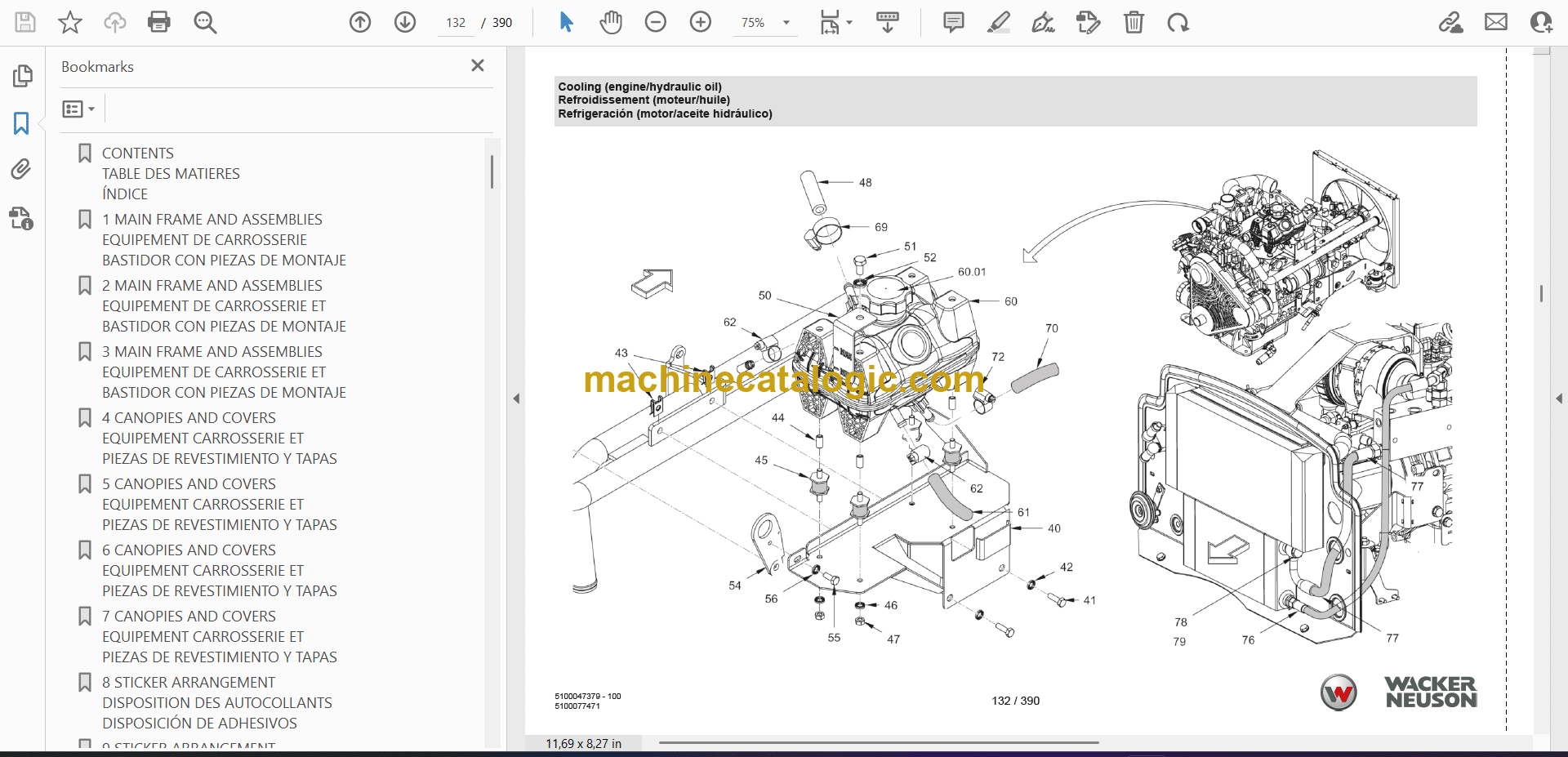Image resolution: width=1568 pixels, height=757 pixels.
Task: Add a comment sticky note
Action: pos(953,22)
